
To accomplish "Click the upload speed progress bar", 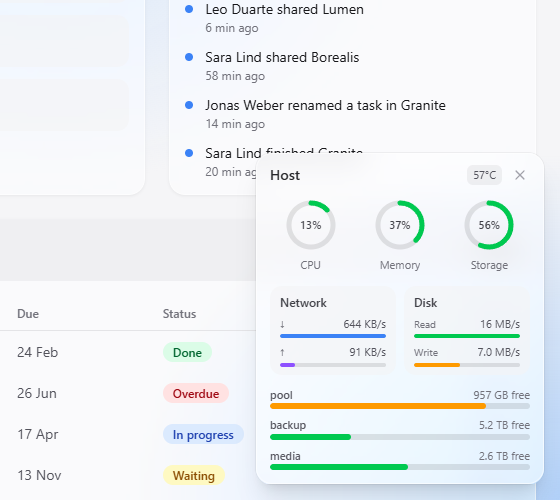I will coord(333,365).
